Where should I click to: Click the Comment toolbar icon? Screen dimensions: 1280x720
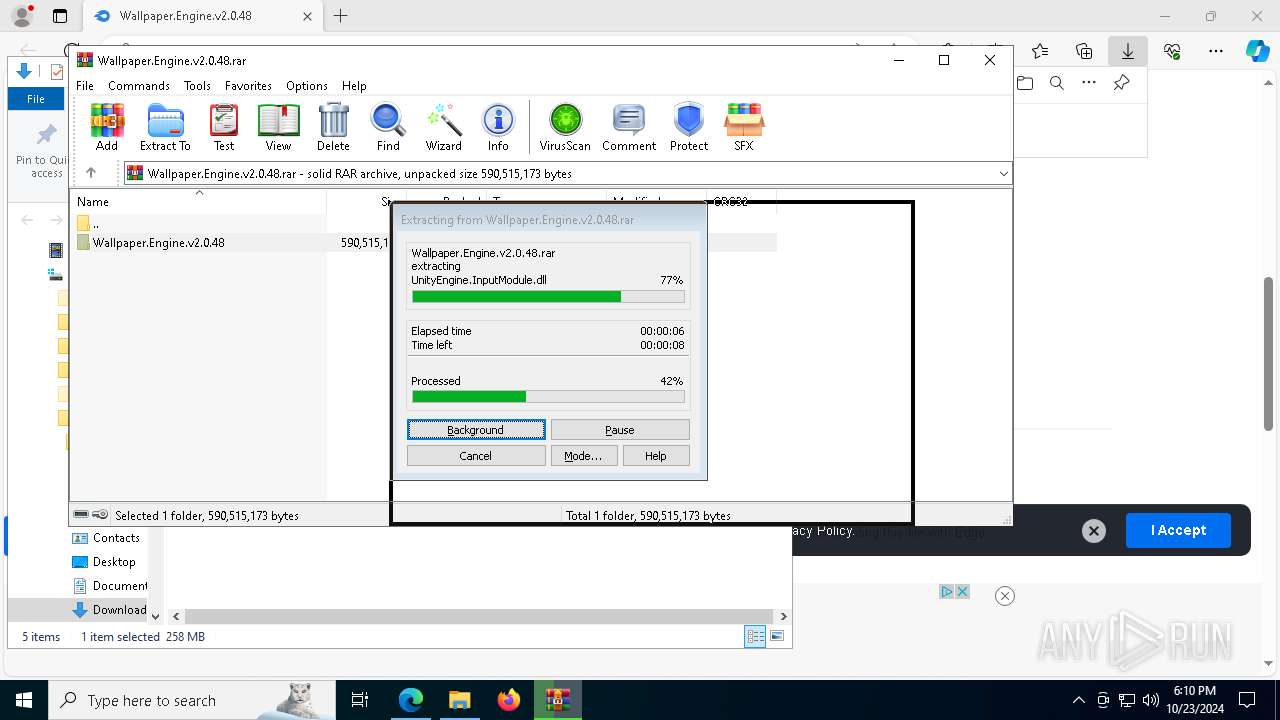coord(629,127)
